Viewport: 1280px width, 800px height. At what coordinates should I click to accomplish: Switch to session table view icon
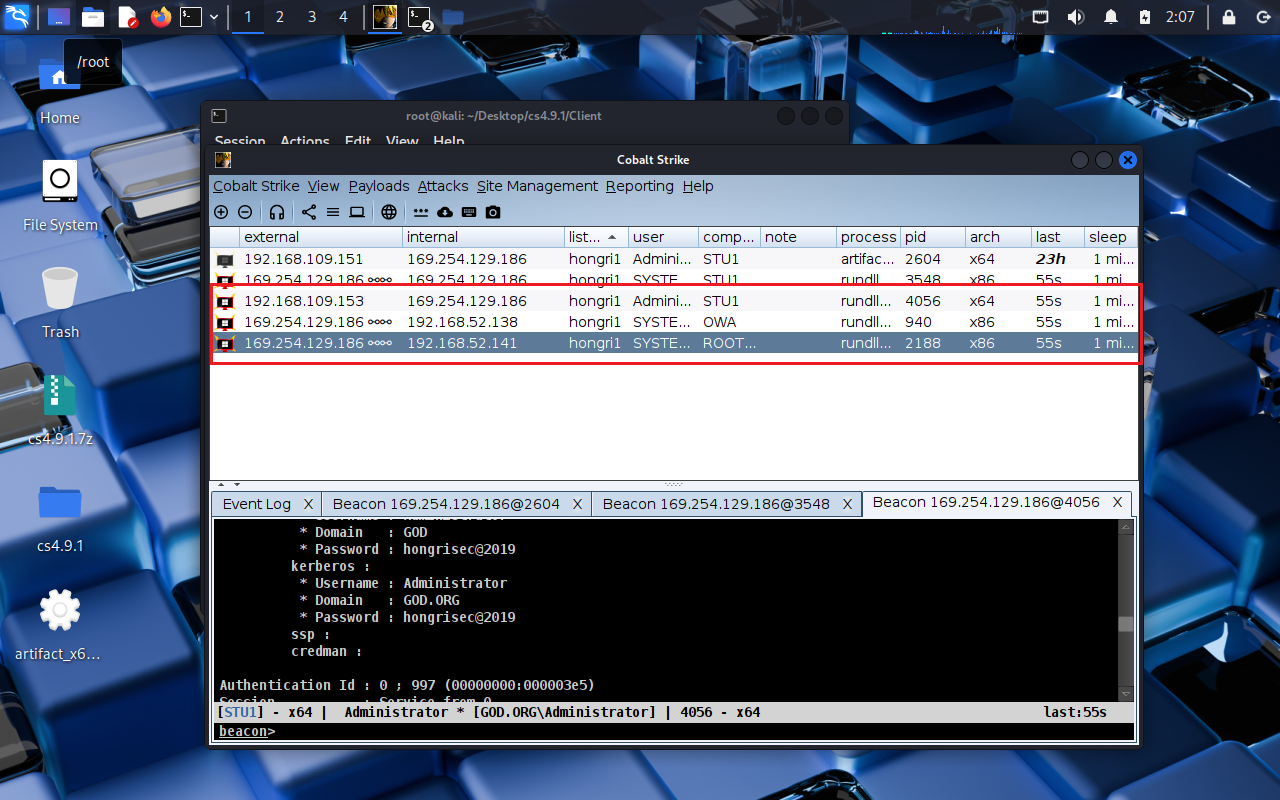[333, 212]
